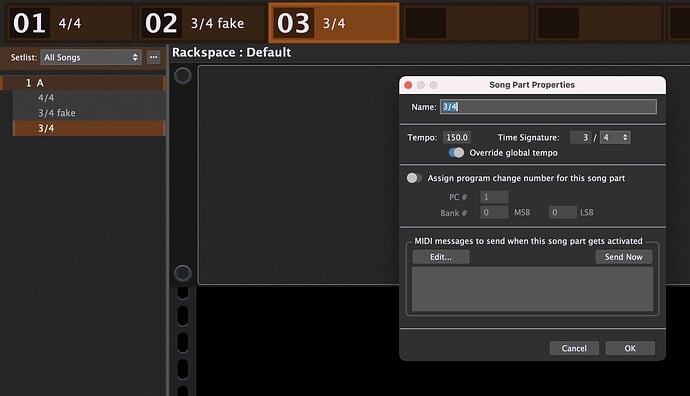Viewport: 690px width, 396px height.
Task: Click the Edit... MIDI messages button
Action: point(441,257)
